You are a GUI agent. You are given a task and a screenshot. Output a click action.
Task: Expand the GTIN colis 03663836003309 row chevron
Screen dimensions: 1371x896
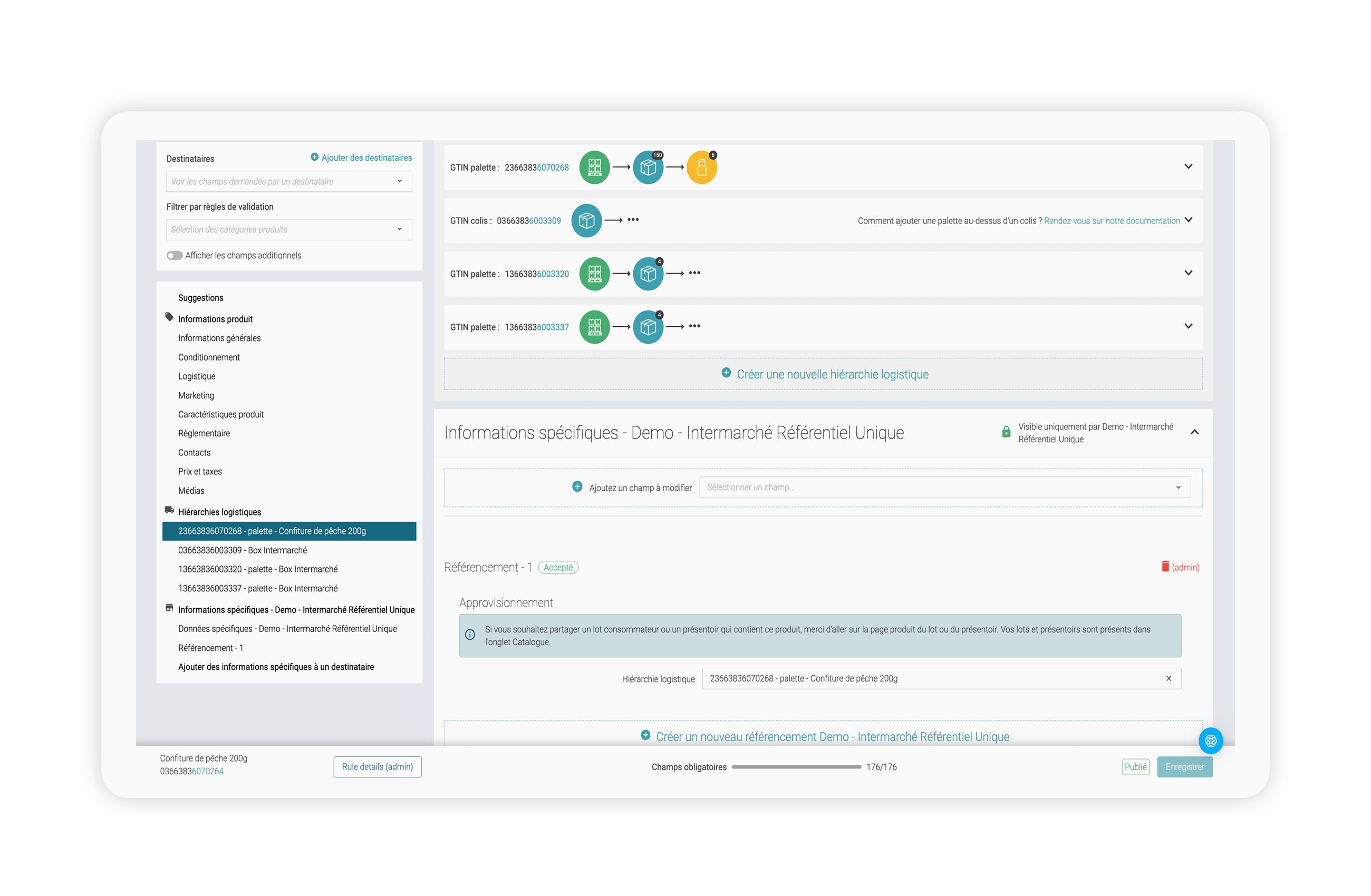pos(1189,220)
